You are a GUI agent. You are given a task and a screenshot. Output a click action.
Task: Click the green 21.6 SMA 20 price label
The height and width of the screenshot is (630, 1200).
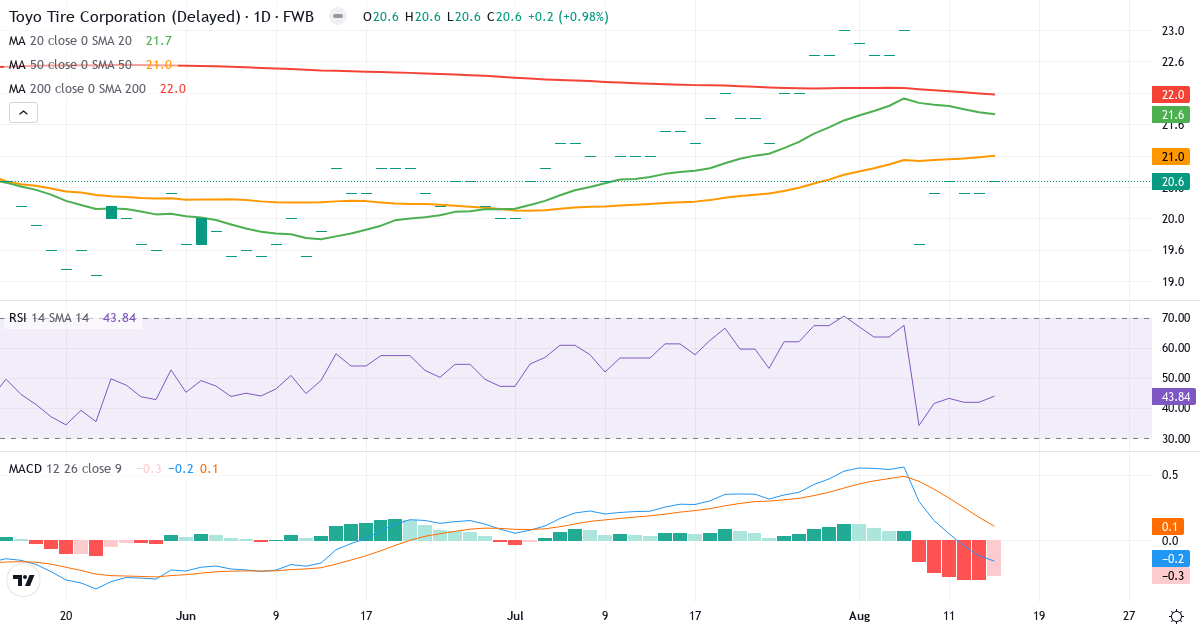tap(1172, 115)
